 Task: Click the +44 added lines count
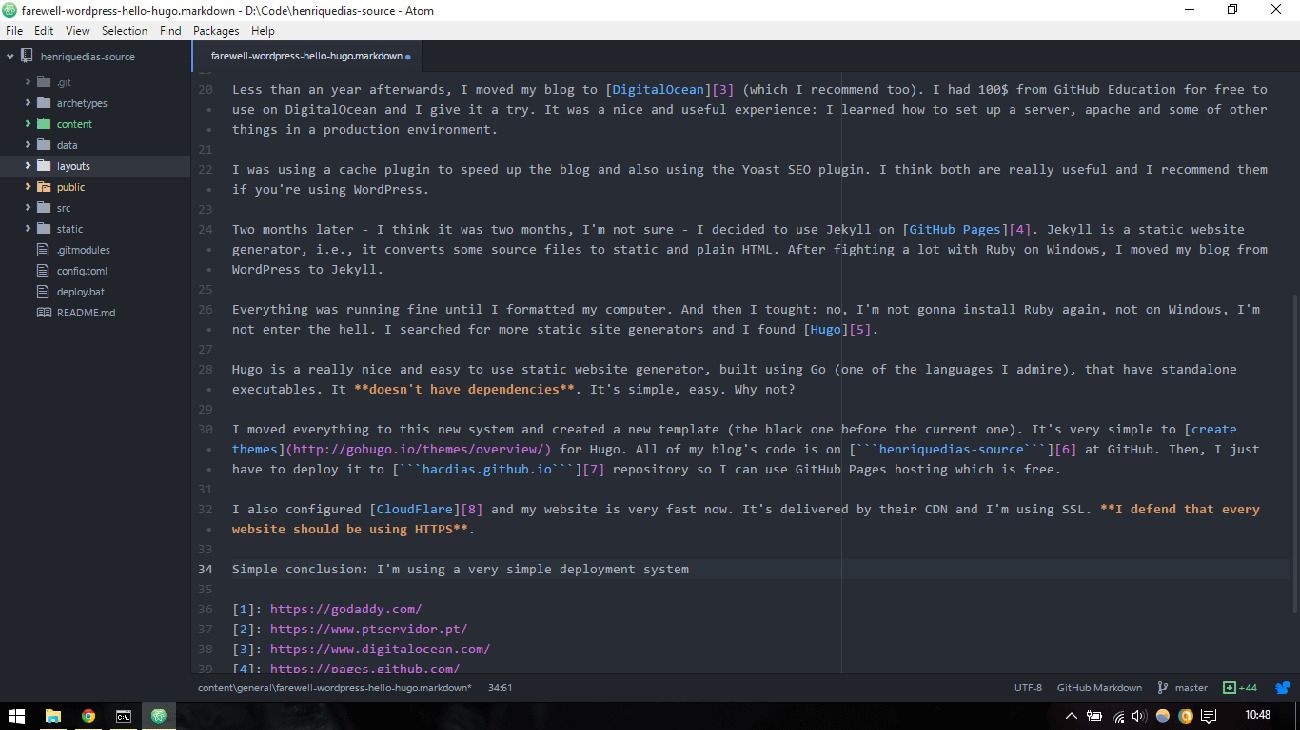pyautogui.click(x=1248, y=688)
